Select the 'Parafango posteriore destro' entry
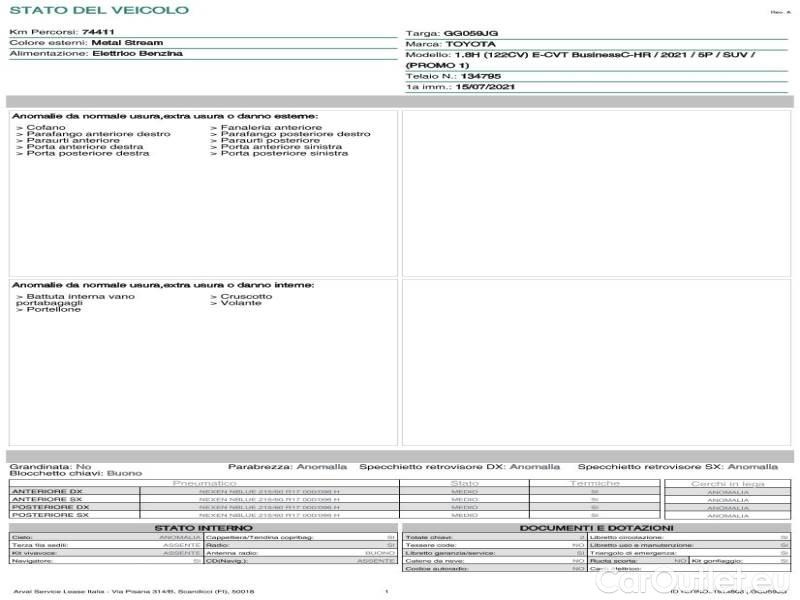The width and height of the screenshot is (800, 600). tap(290, 134)
